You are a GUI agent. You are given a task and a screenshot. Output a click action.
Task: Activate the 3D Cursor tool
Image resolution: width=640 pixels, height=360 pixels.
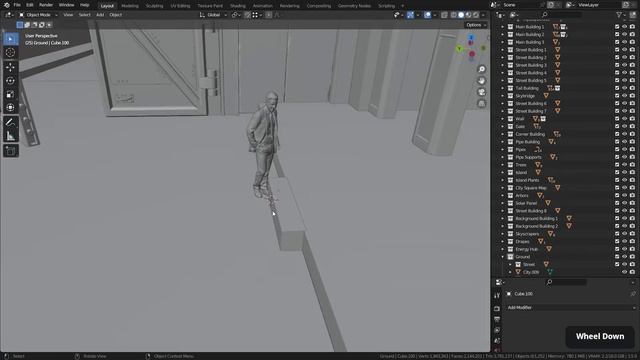pos(11,53)
